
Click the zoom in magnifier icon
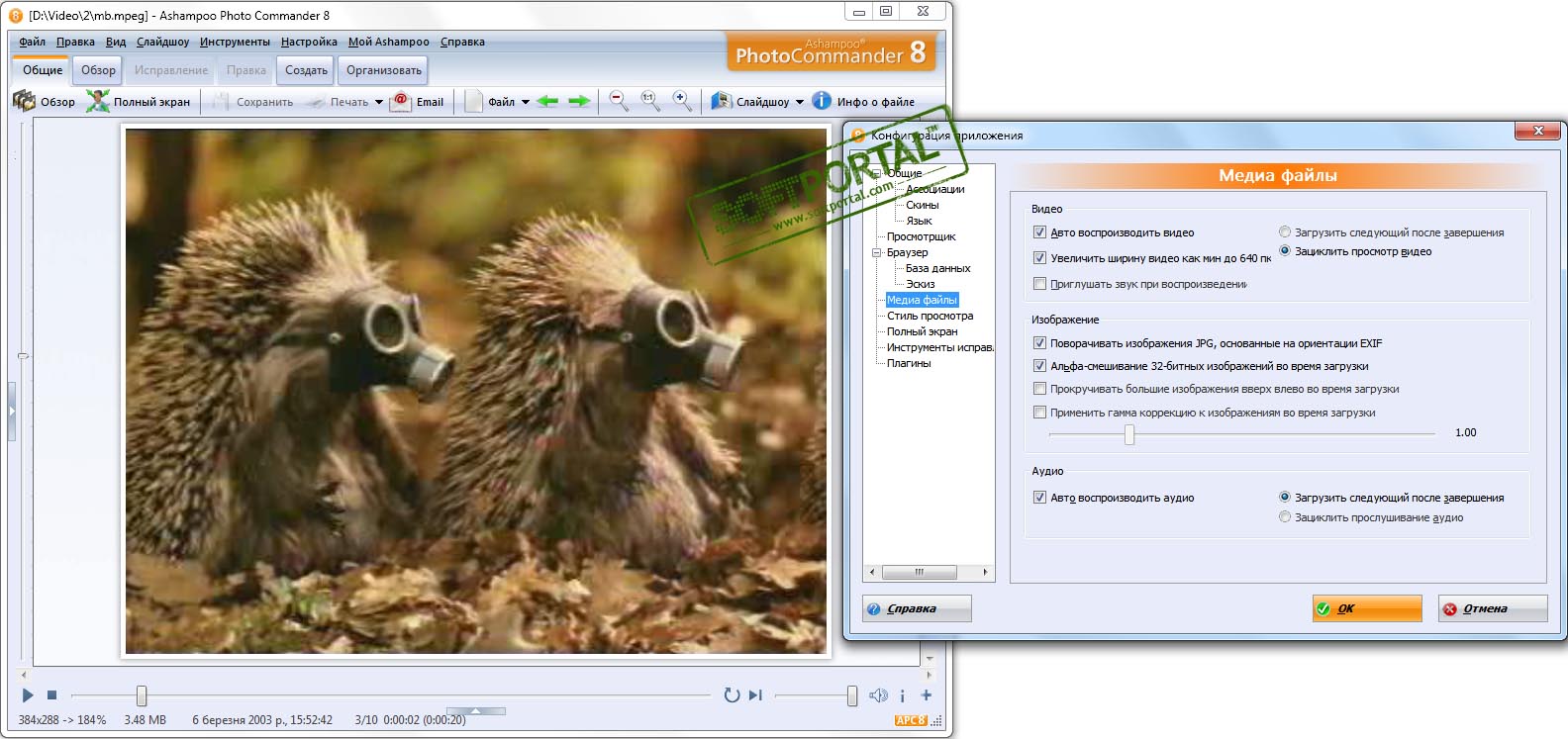coord(681,101)
